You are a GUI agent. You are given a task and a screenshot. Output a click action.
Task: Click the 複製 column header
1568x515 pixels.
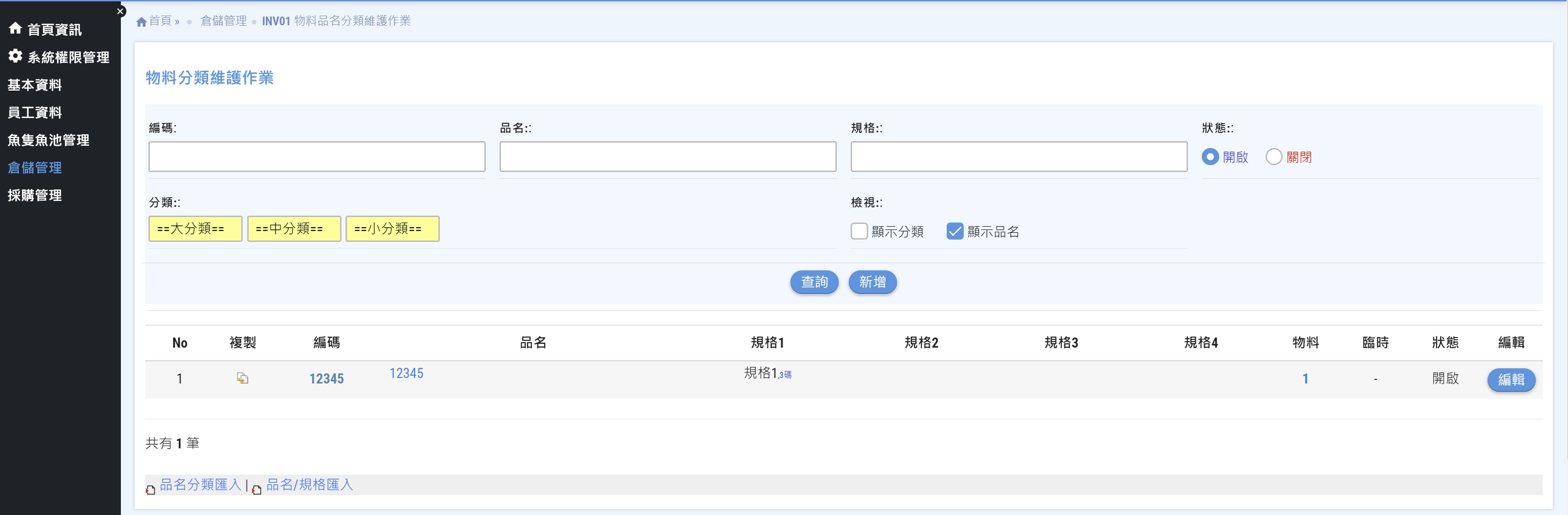[242, 343]
